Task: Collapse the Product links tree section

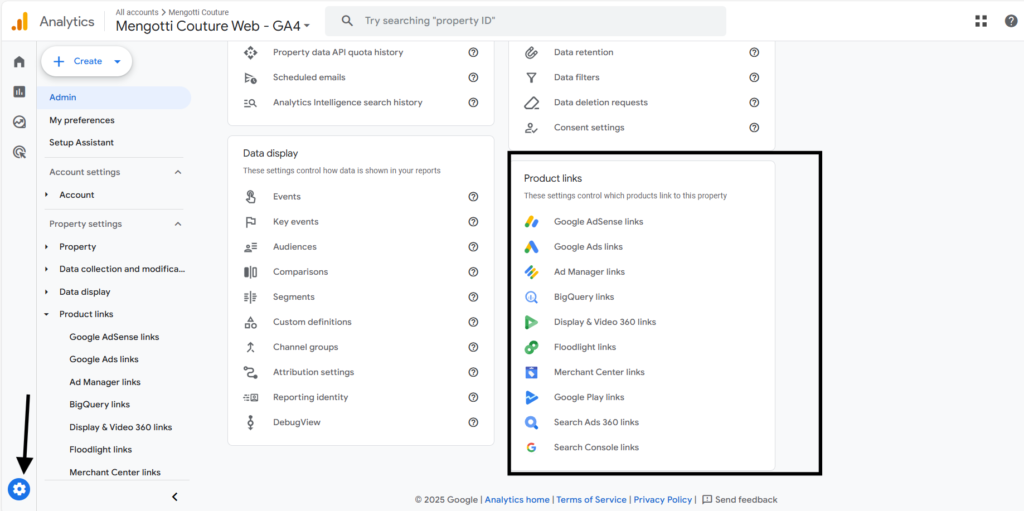Action: pyautogui.click(x=47, y=314)
